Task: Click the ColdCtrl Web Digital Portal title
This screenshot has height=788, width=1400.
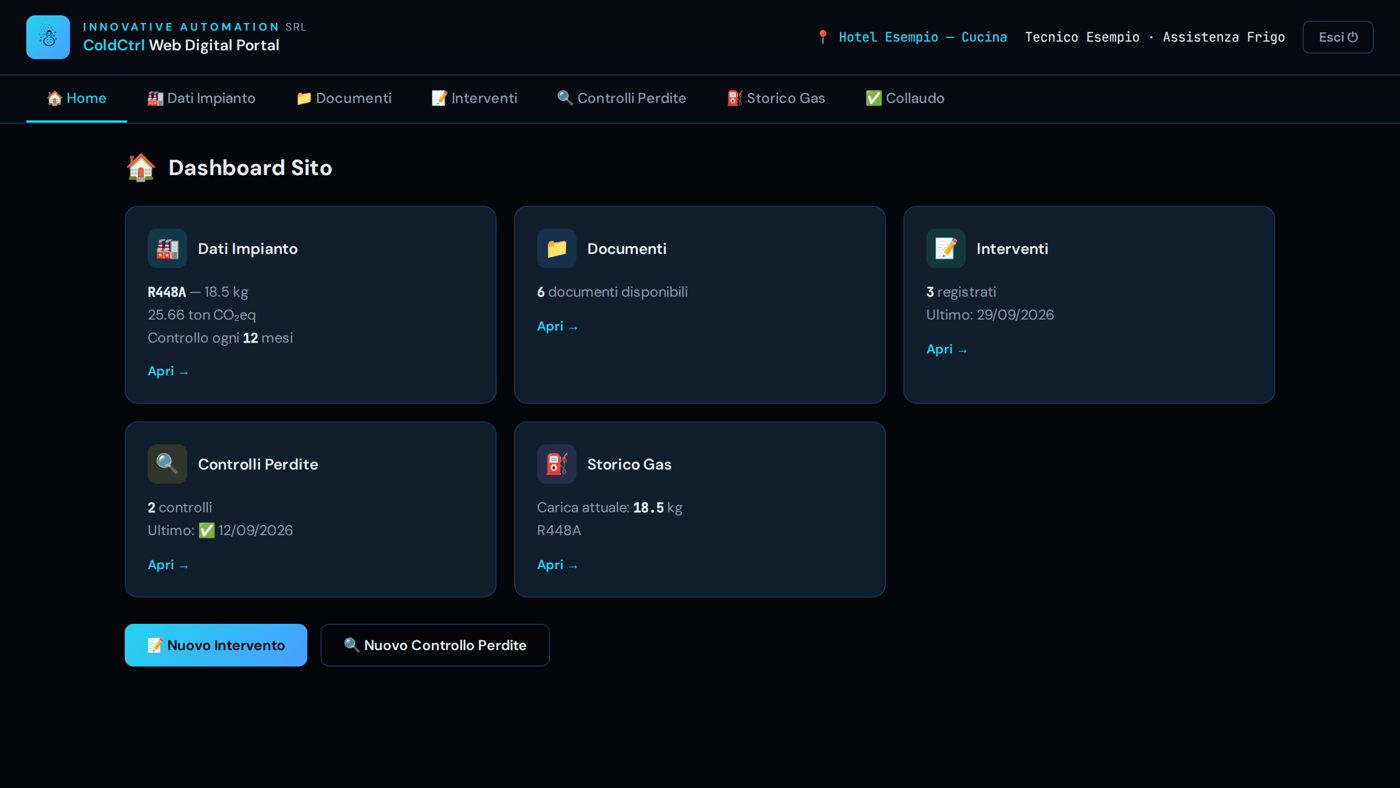Action: pyautogui.click(x=181, y=46)
